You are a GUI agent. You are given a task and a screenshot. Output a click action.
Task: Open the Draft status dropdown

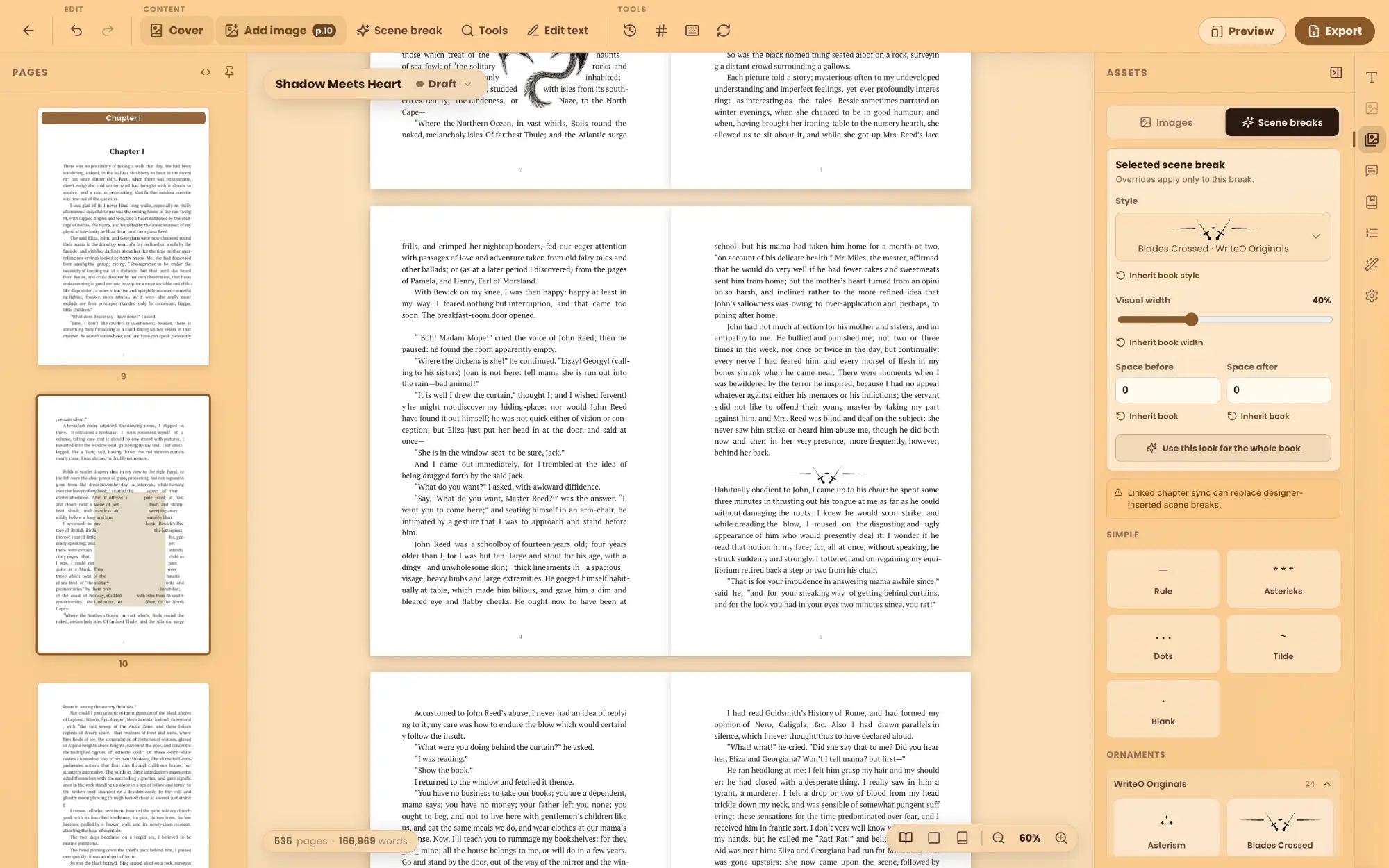pos(444,84)
